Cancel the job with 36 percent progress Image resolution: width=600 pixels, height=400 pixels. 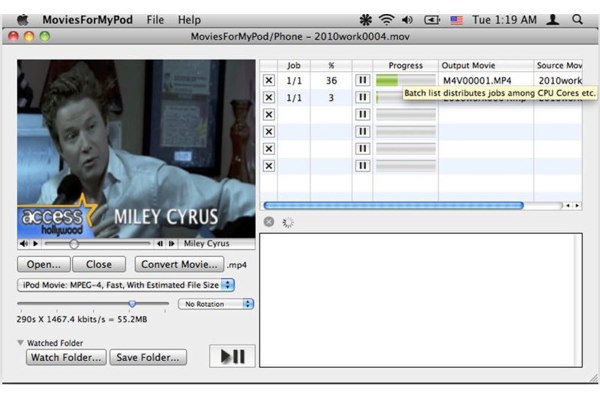click(269, 80)
